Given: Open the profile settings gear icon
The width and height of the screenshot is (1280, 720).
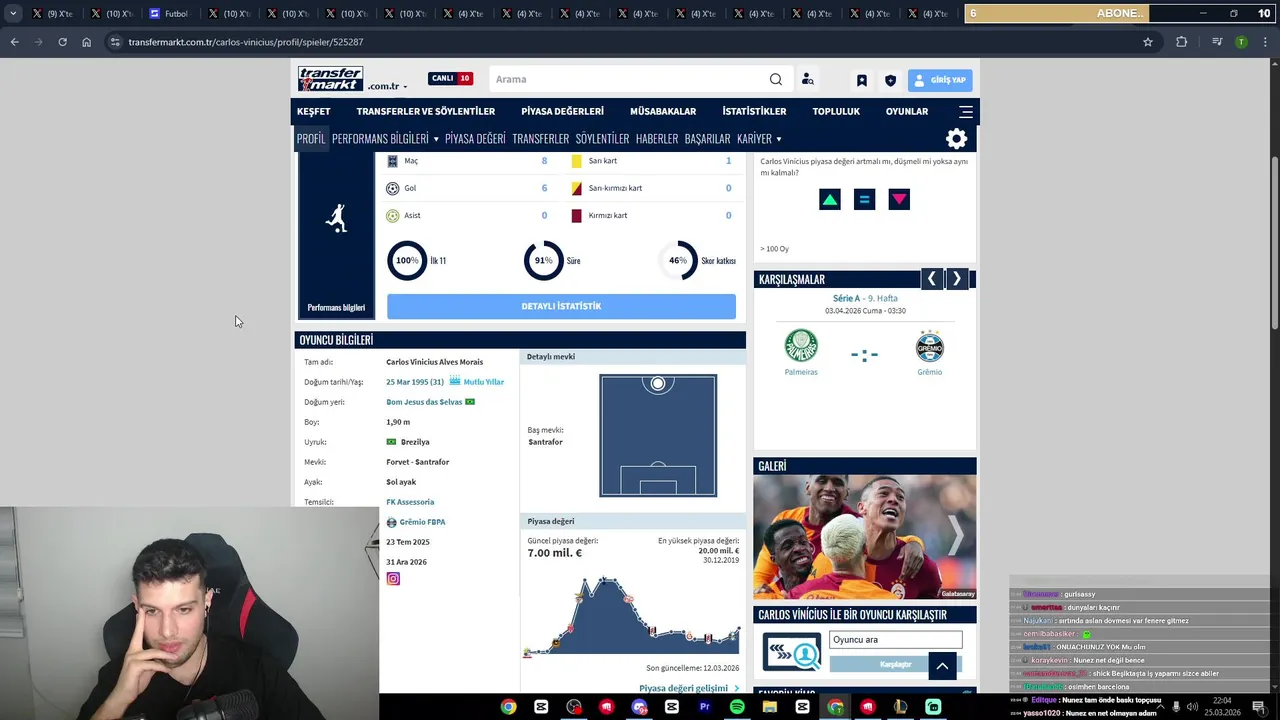Looking at the screenshot, I should tap(956, 138).
